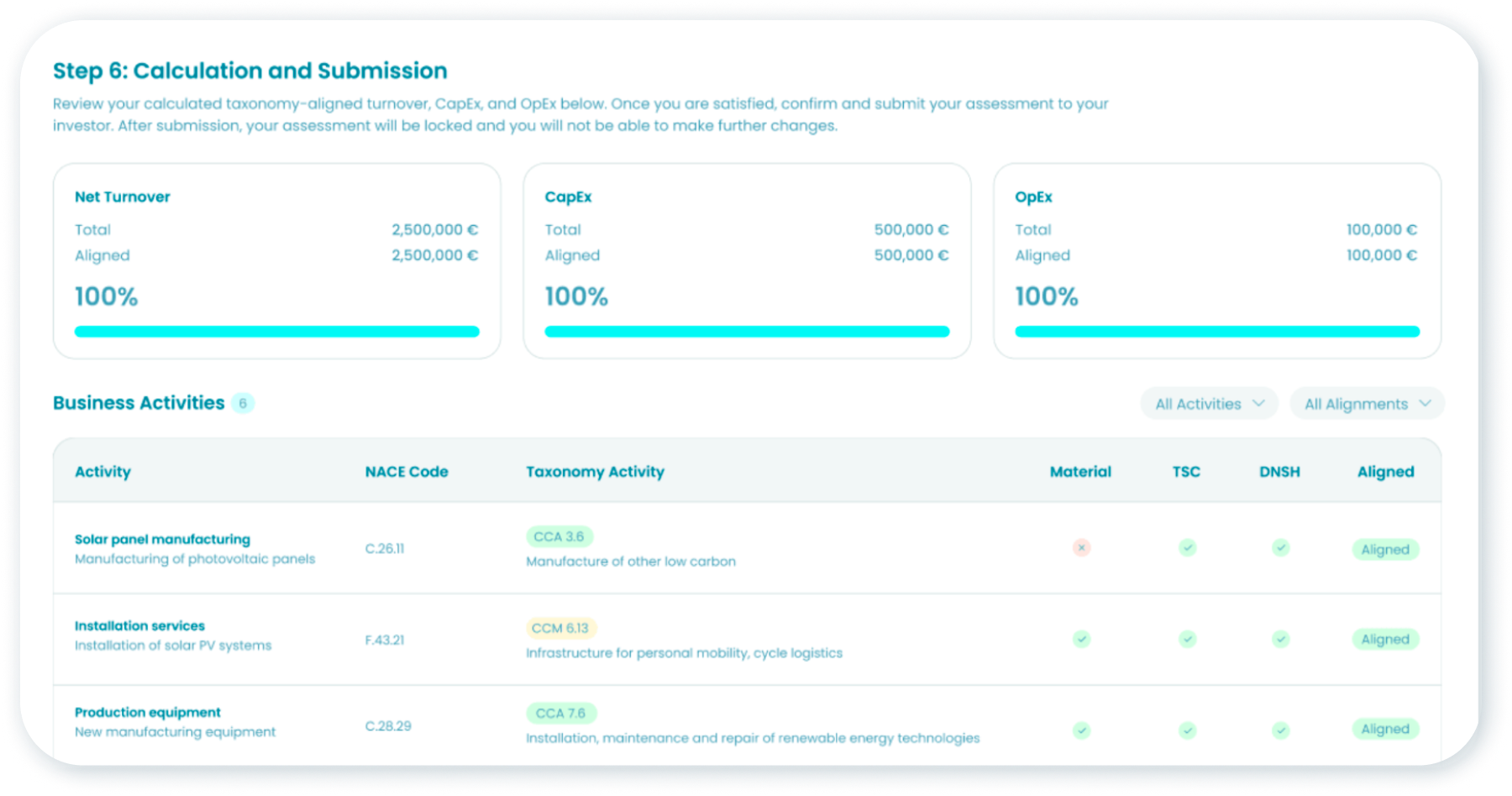Click 'Manufacturing of photovoltaic panels' description
The image size is (1512, 796).
(x=195, y=558)
